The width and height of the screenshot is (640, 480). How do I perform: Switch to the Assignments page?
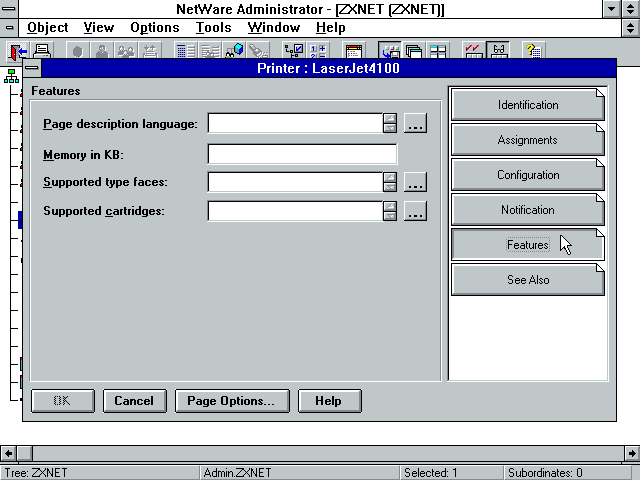point(528,140)
